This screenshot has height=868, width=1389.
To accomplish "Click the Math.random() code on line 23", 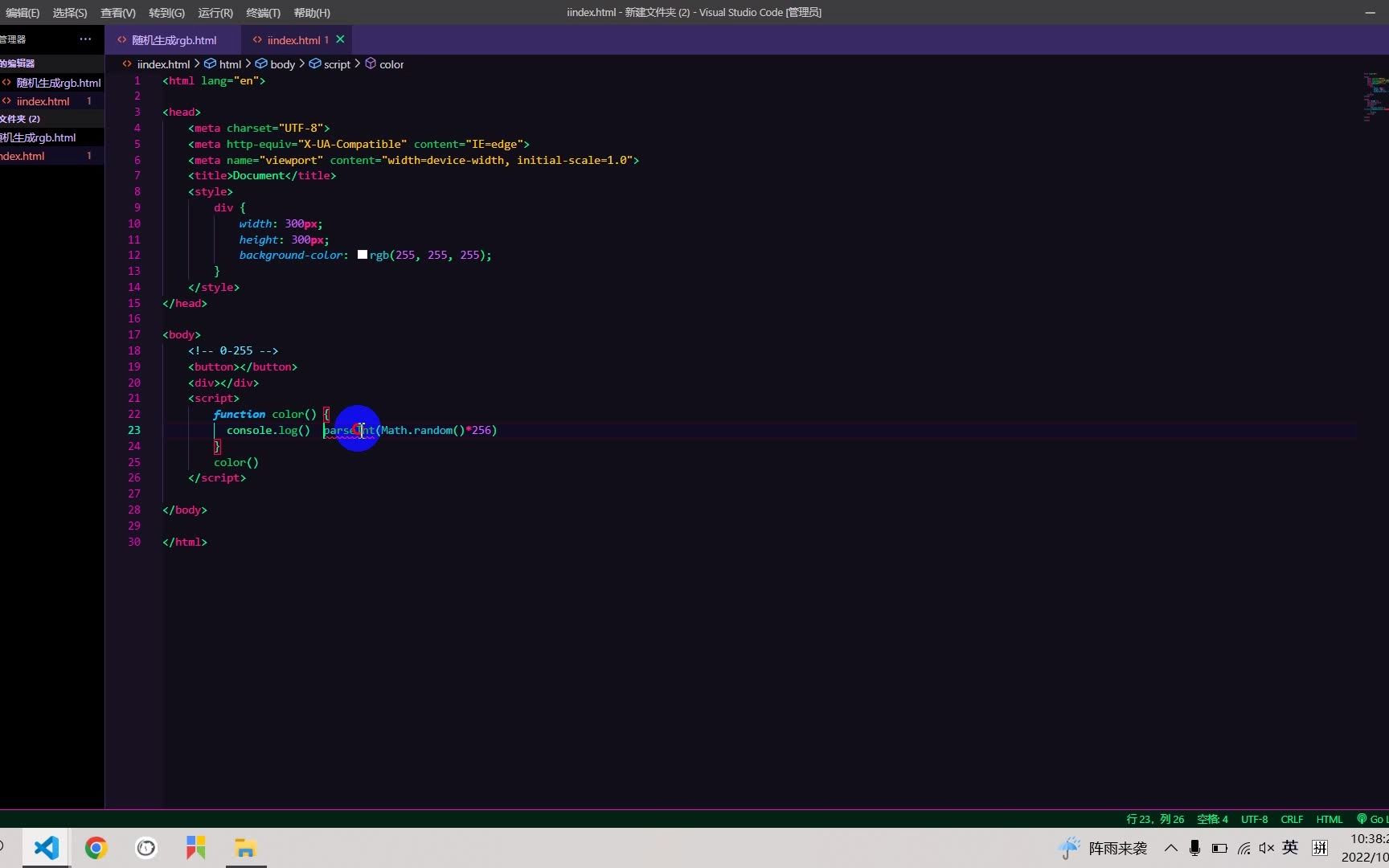I will (x=423, y=430).
